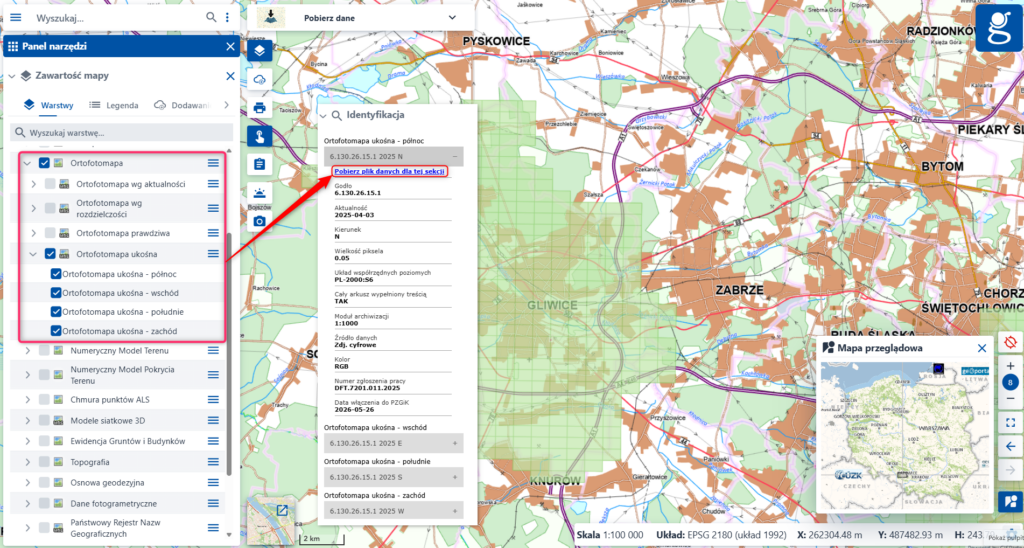1024x548 pixels.
Task: Open options menu for Ortofotomapa ukośna
Action: point(213,253)
